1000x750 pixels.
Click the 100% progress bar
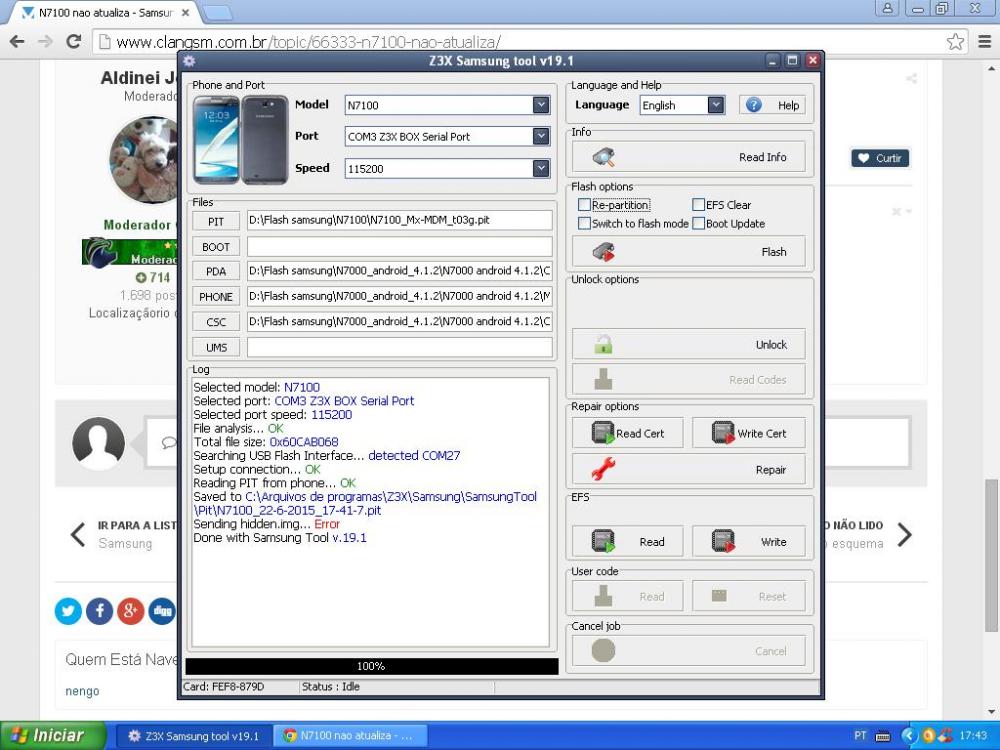point(371,666)
